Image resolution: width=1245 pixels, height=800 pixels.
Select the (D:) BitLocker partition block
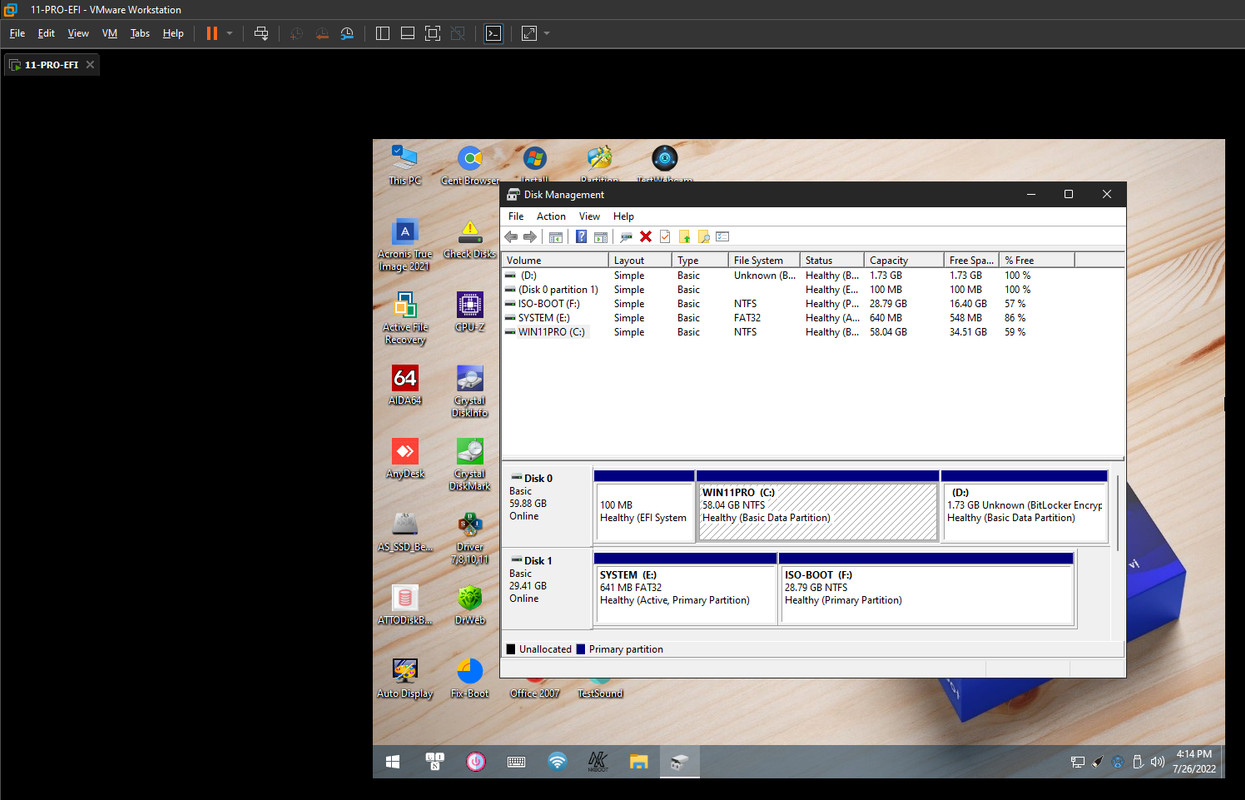coord(1025,506)
